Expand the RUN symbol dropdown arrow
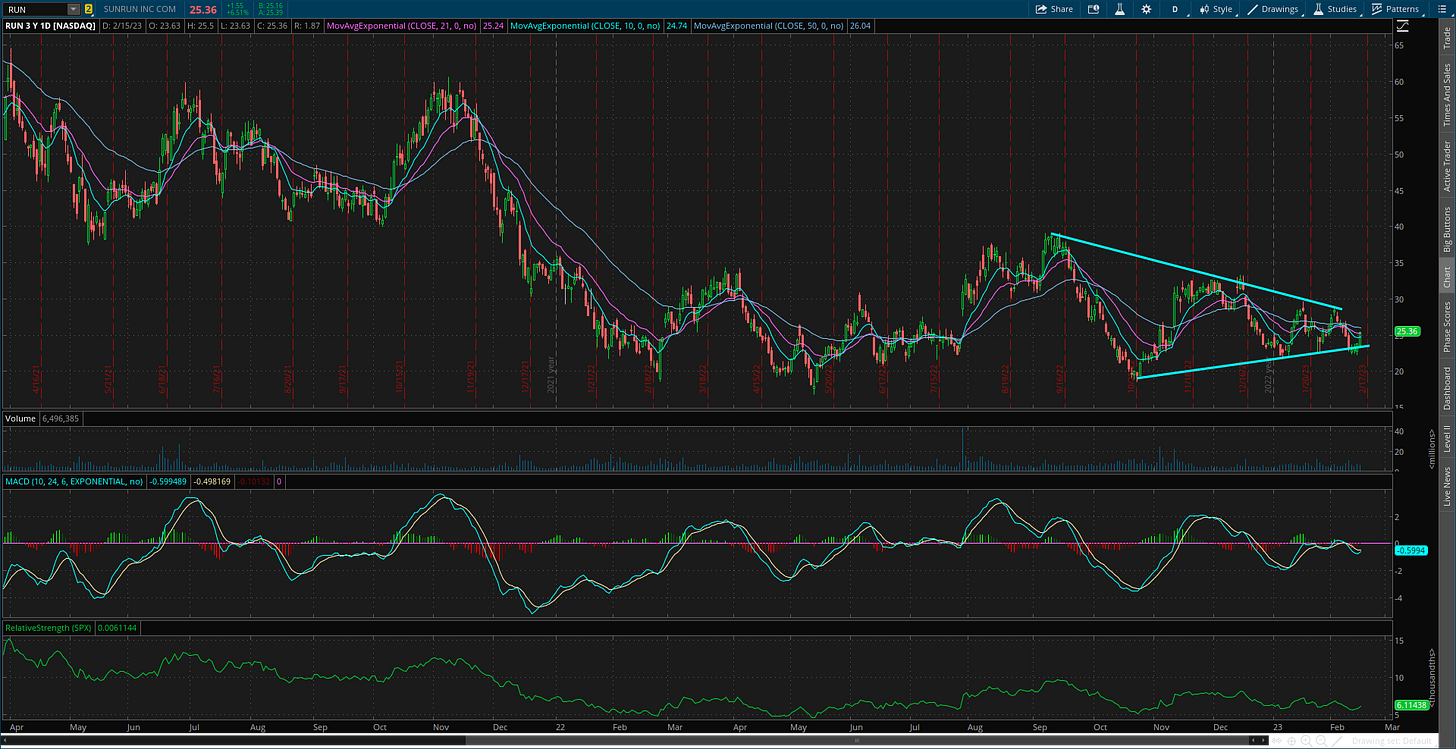This screenshot has height=749, width=1456. pos(73,9)
